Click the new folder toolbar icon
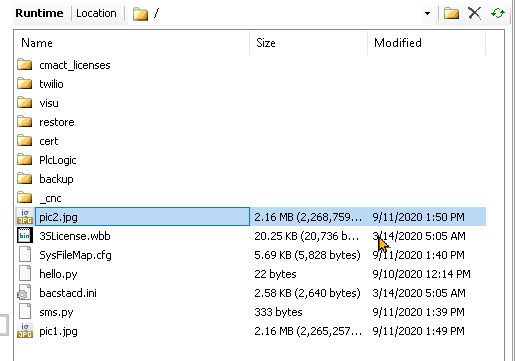517x361 pixels. 451,13
